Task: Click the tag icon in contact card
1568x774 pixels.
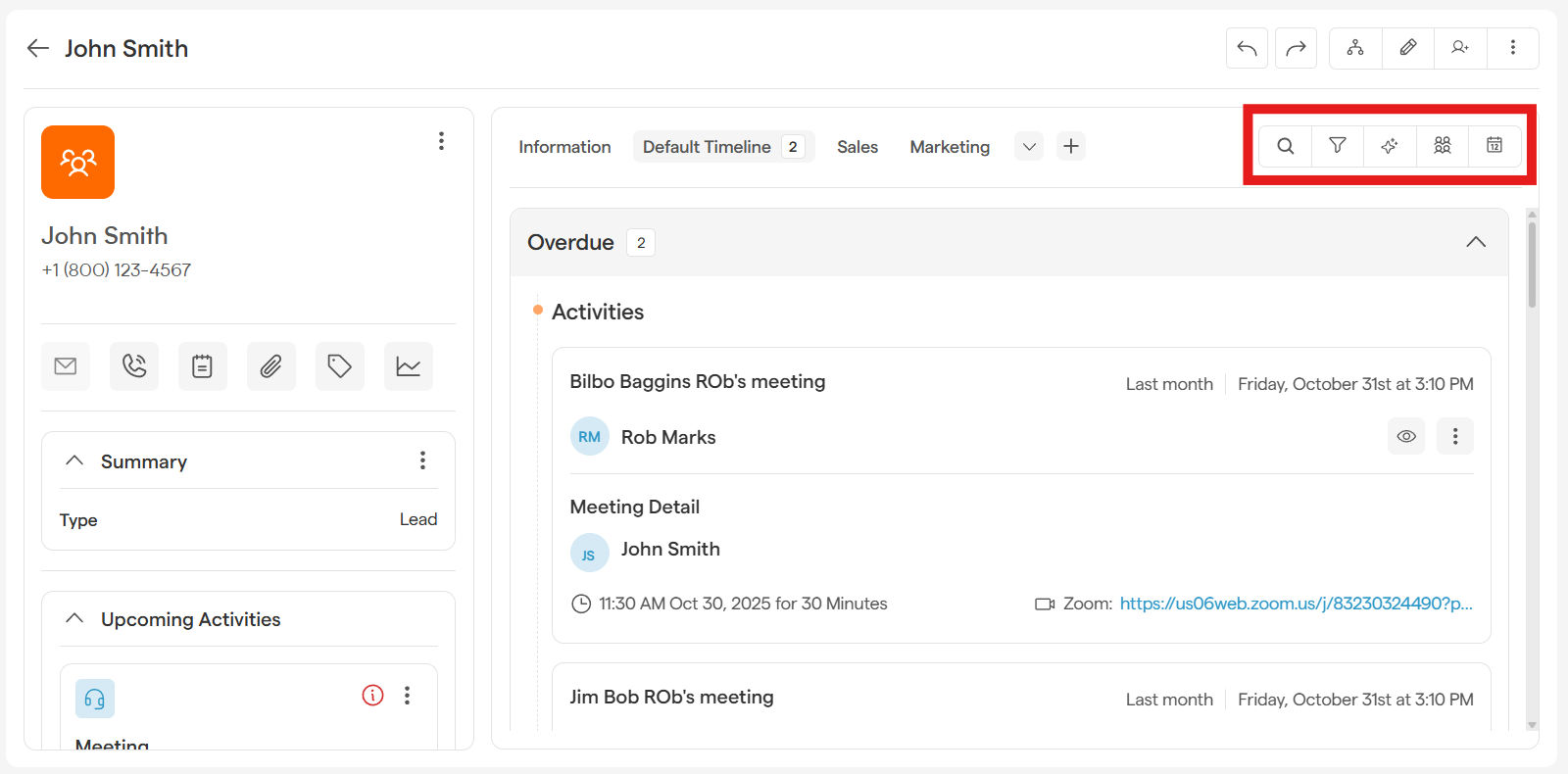Action: click(340, 366)
